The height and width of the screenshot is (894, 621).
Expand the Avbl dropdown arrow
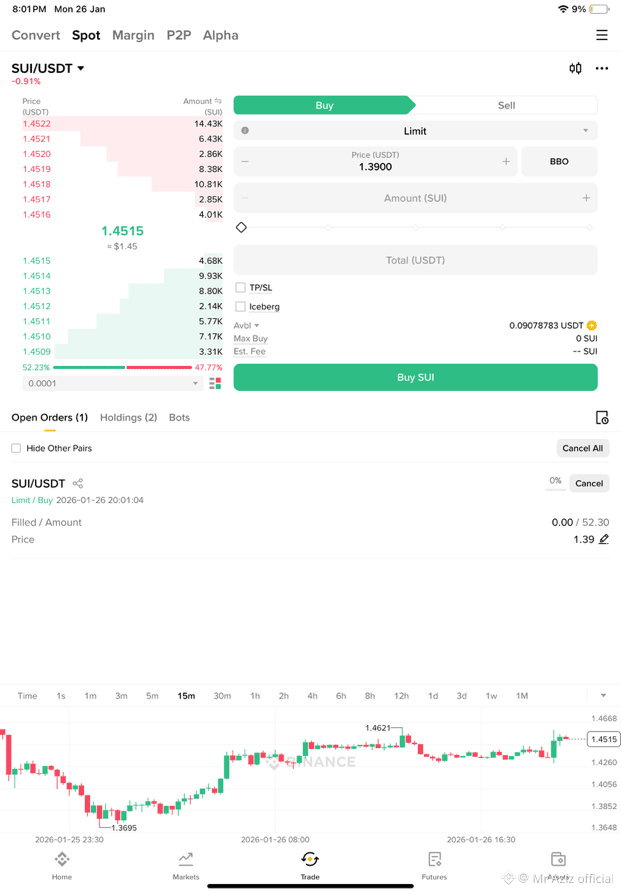click(x=257, y=326)
